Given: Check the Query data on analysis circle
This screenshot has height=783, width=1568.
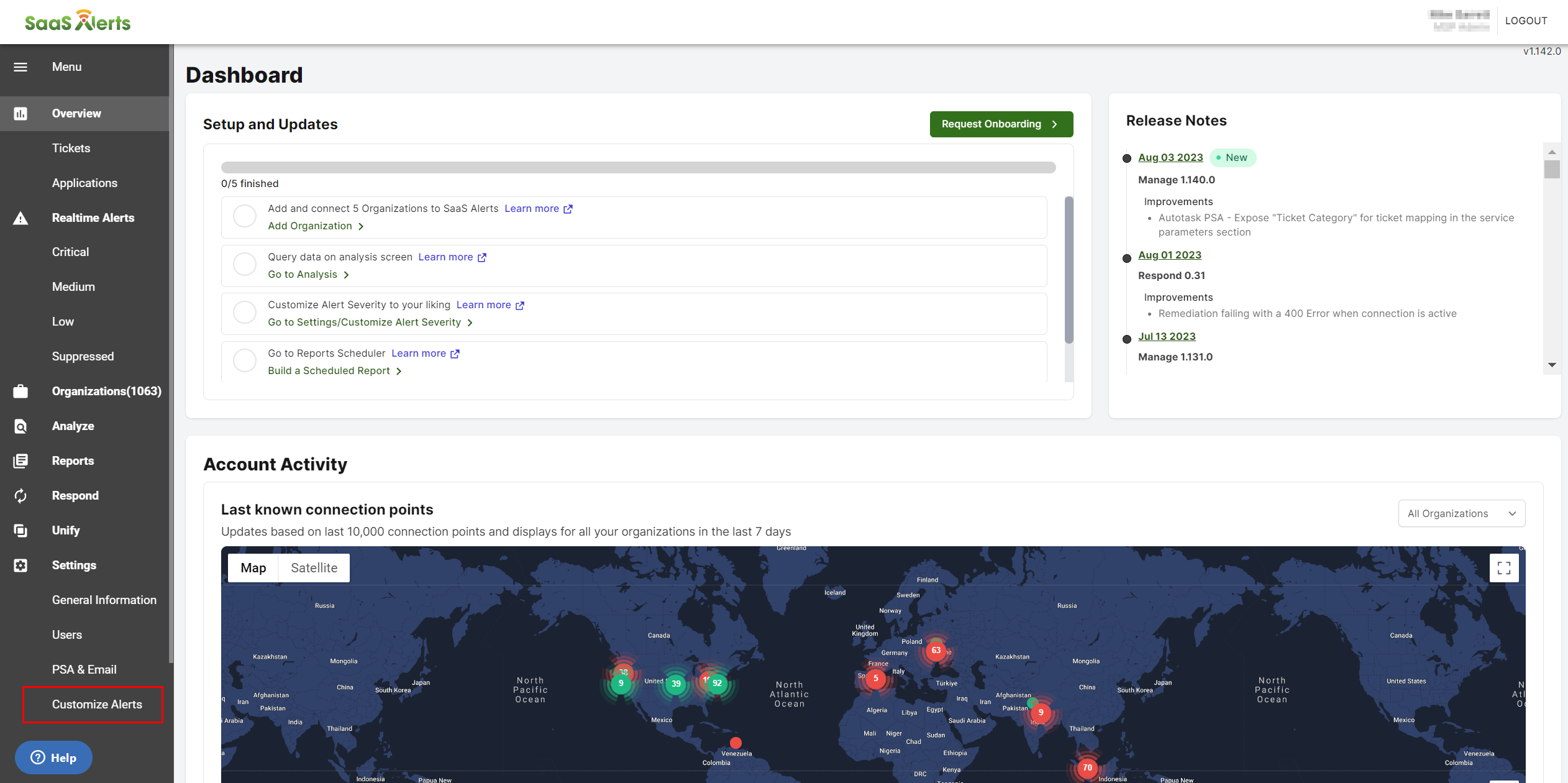Looking at the screenshot, I should (x=245, y=265).
